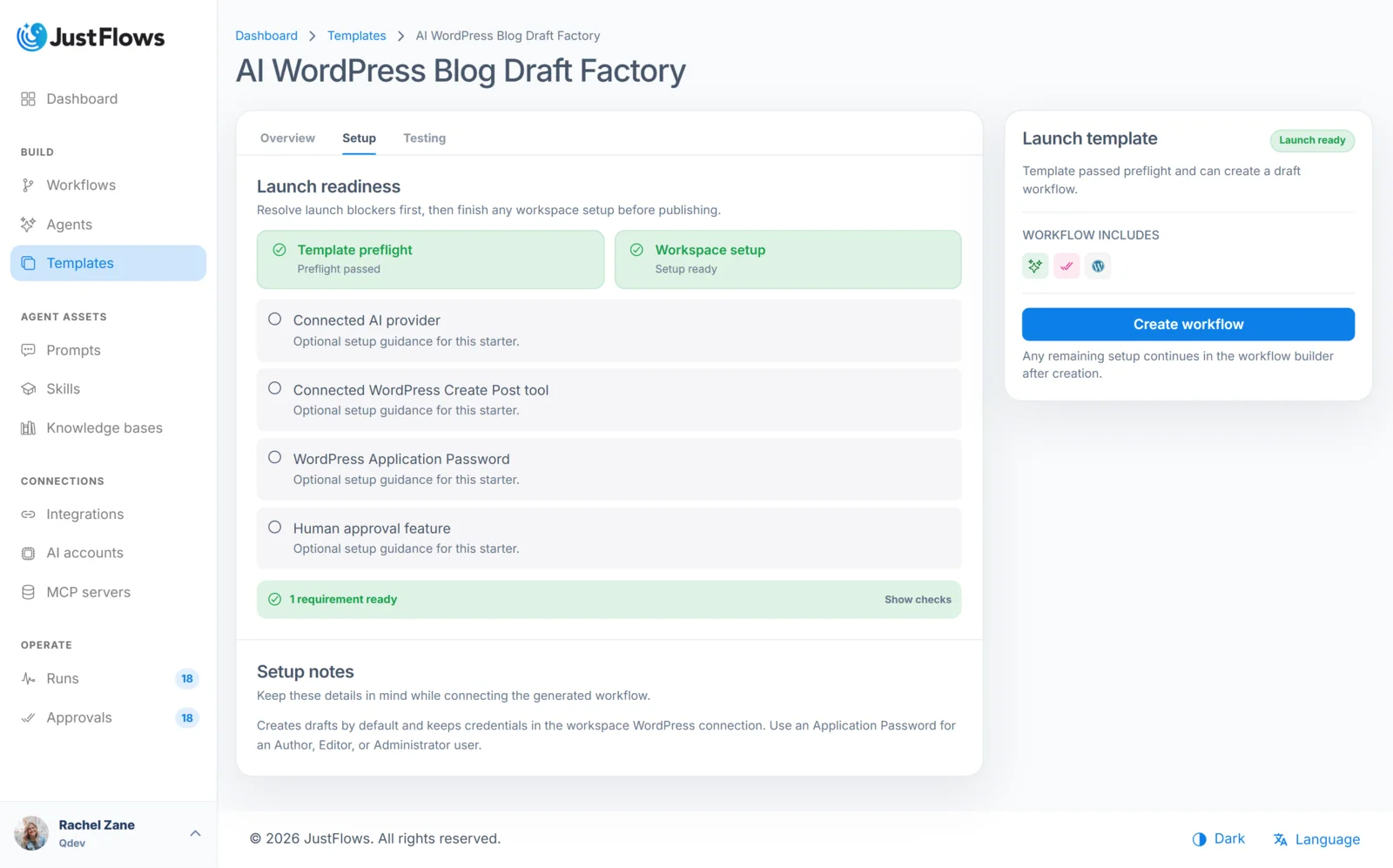Click the Runs count badge 18
The height and width of the screenshot is (868, 1393).
(x=187, y=678)
